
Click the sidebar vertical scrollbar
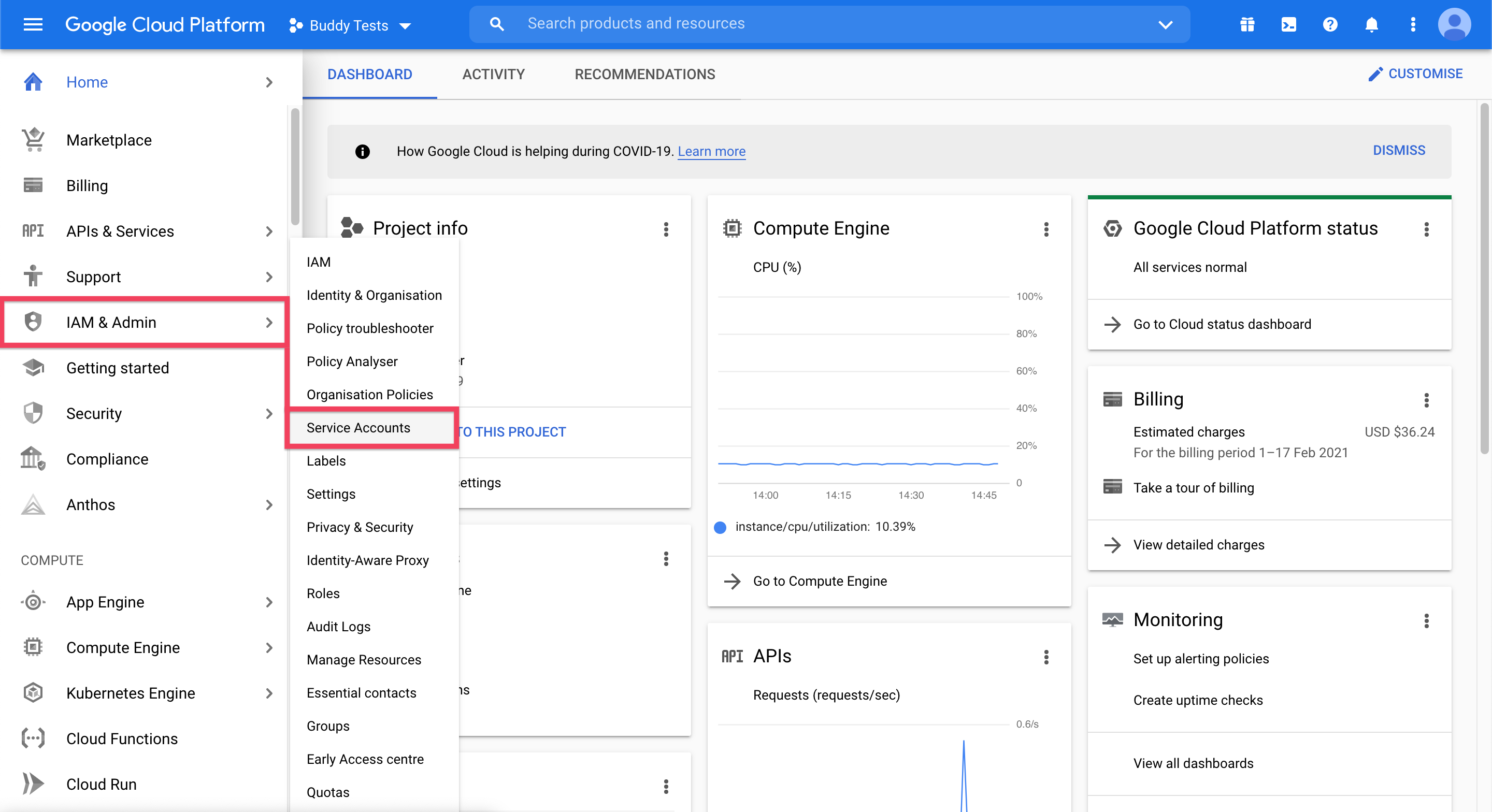point(295,167)
